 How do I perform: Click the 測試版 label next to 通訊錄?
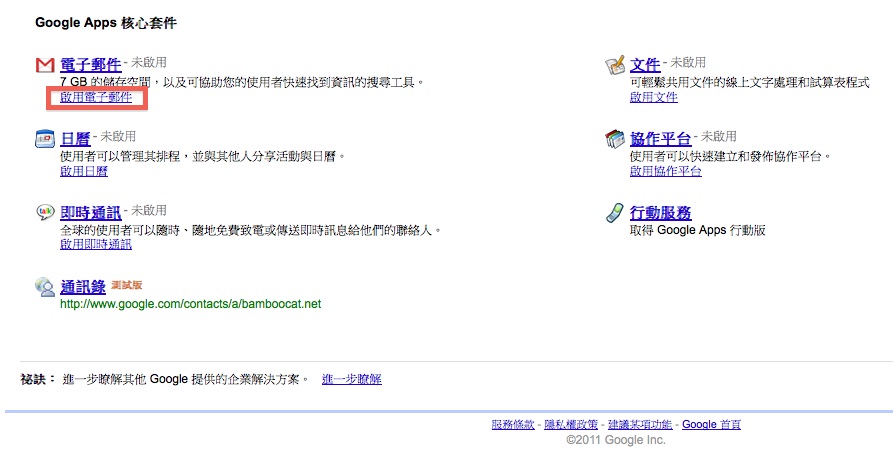pos(126,285)
